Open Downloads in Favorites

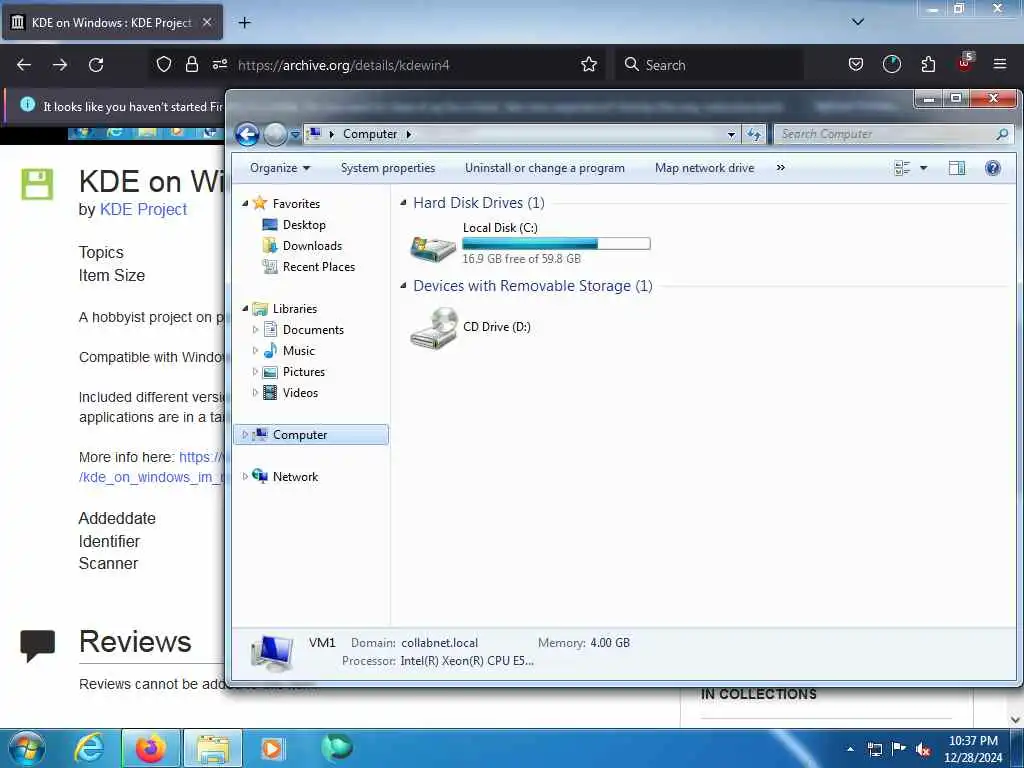click(312, 246)
